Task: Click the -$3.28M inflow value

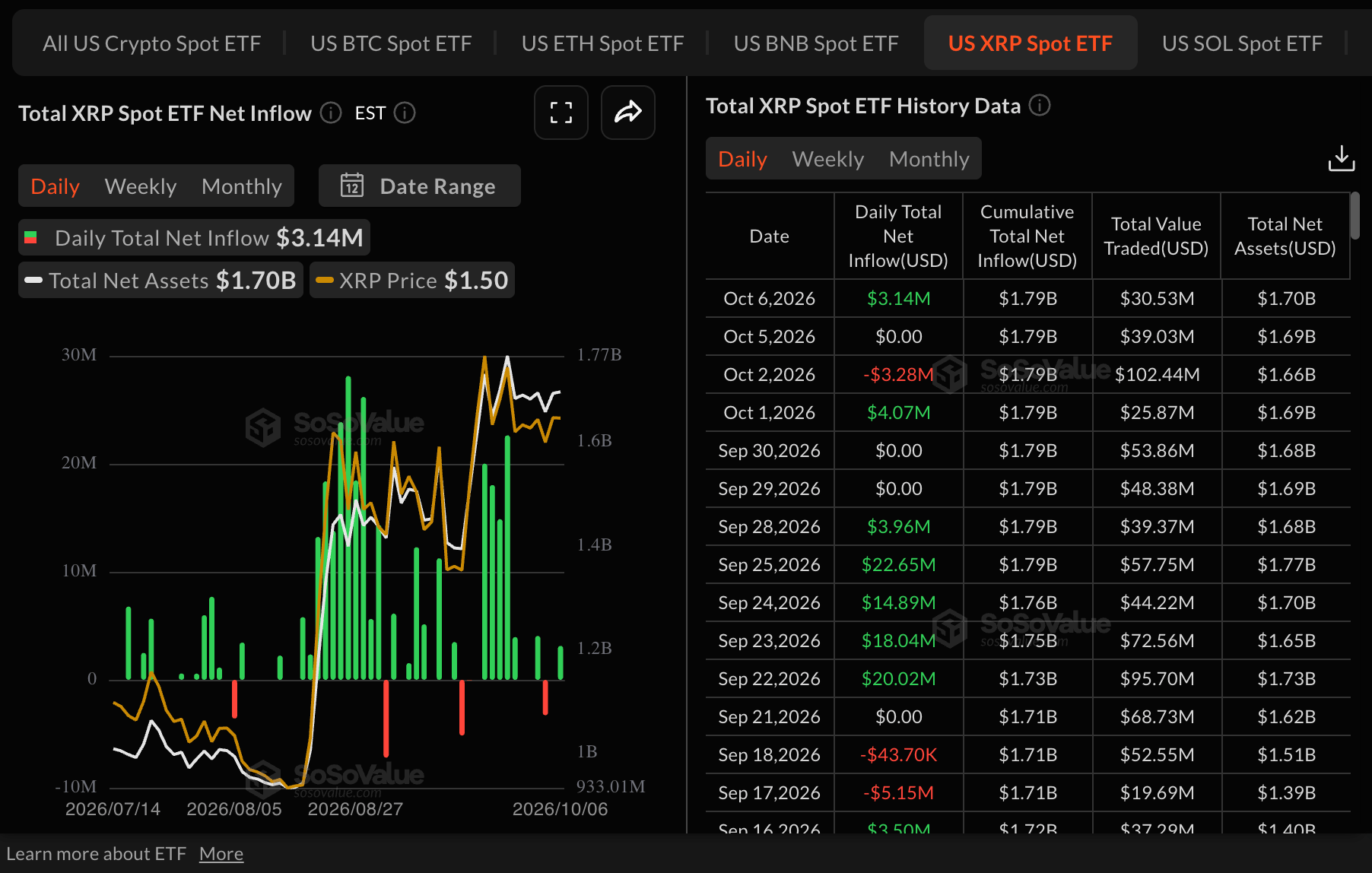Action: [898, 375]
